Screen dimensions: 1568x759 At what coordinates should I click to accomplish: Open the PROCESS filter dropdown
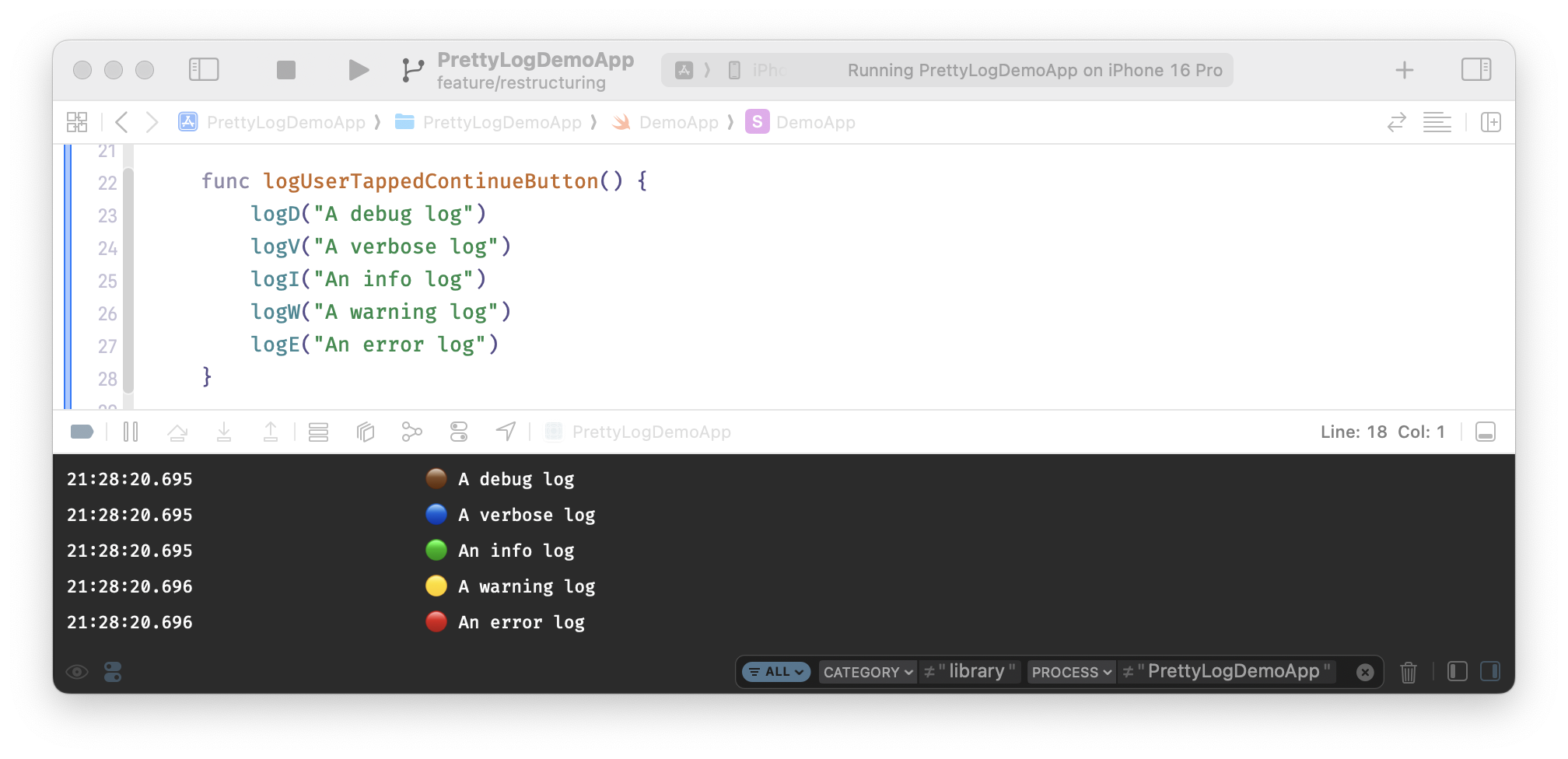point(1072,672)
